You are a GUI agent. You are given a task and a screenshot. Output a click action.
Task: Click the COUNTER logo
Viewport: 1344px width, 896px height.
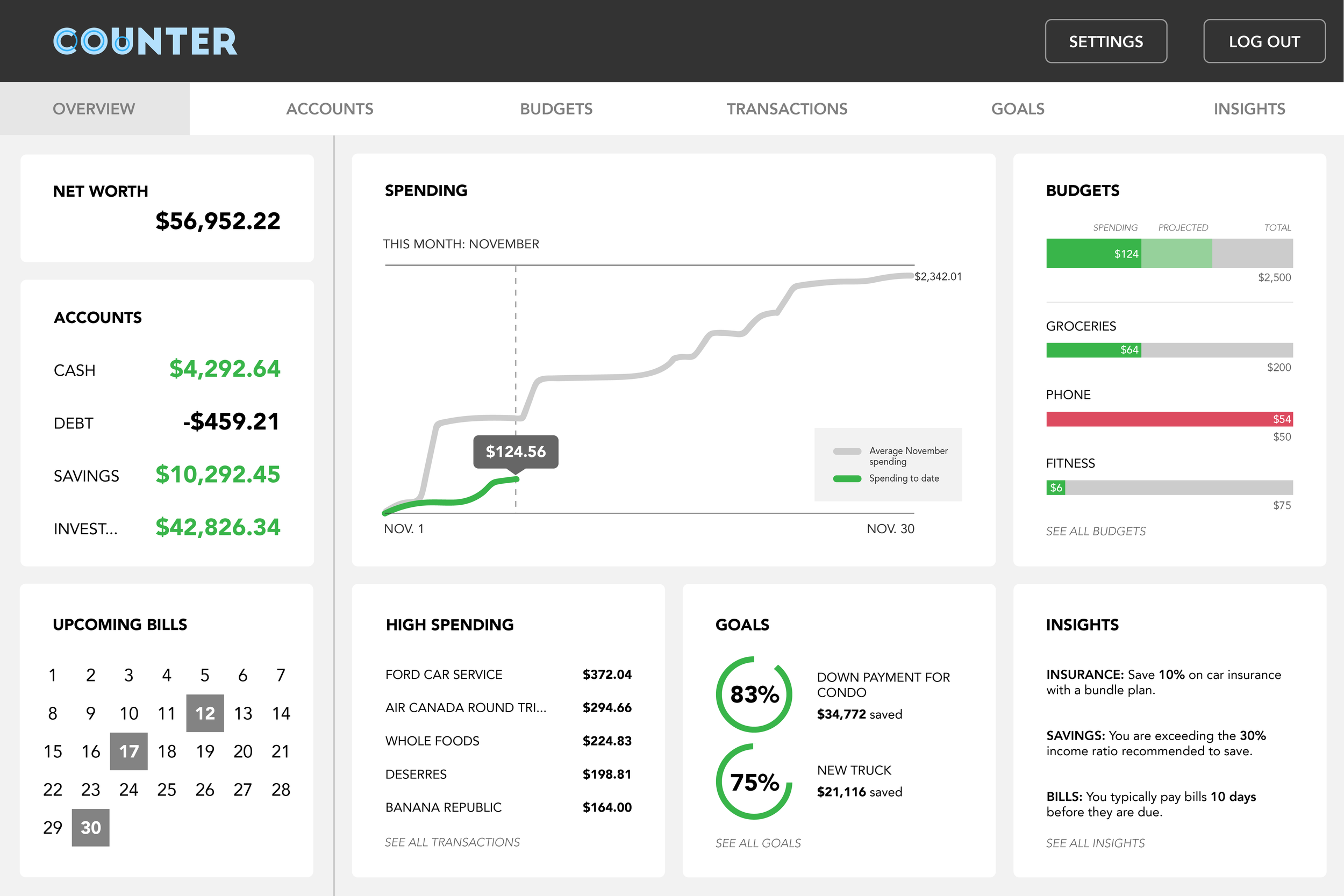tap(145, 41)
